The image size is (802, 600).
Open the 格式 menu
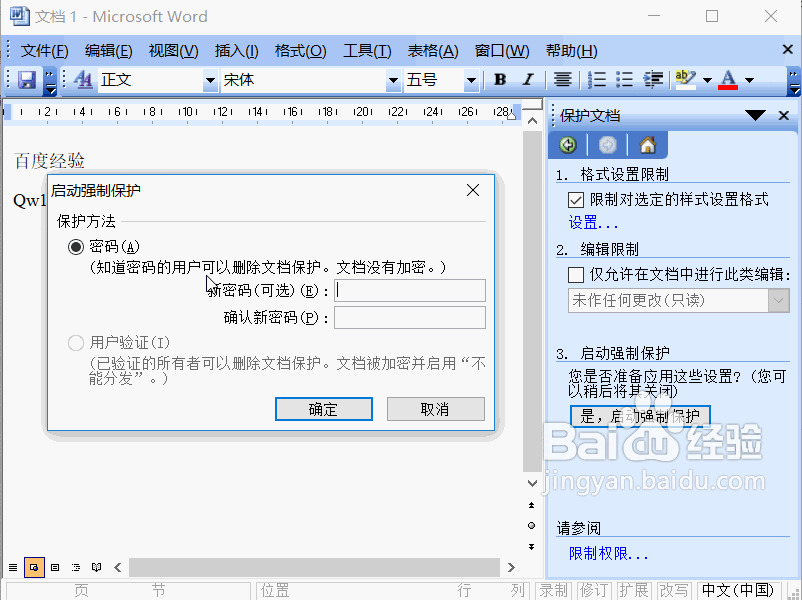click(301, 50)
